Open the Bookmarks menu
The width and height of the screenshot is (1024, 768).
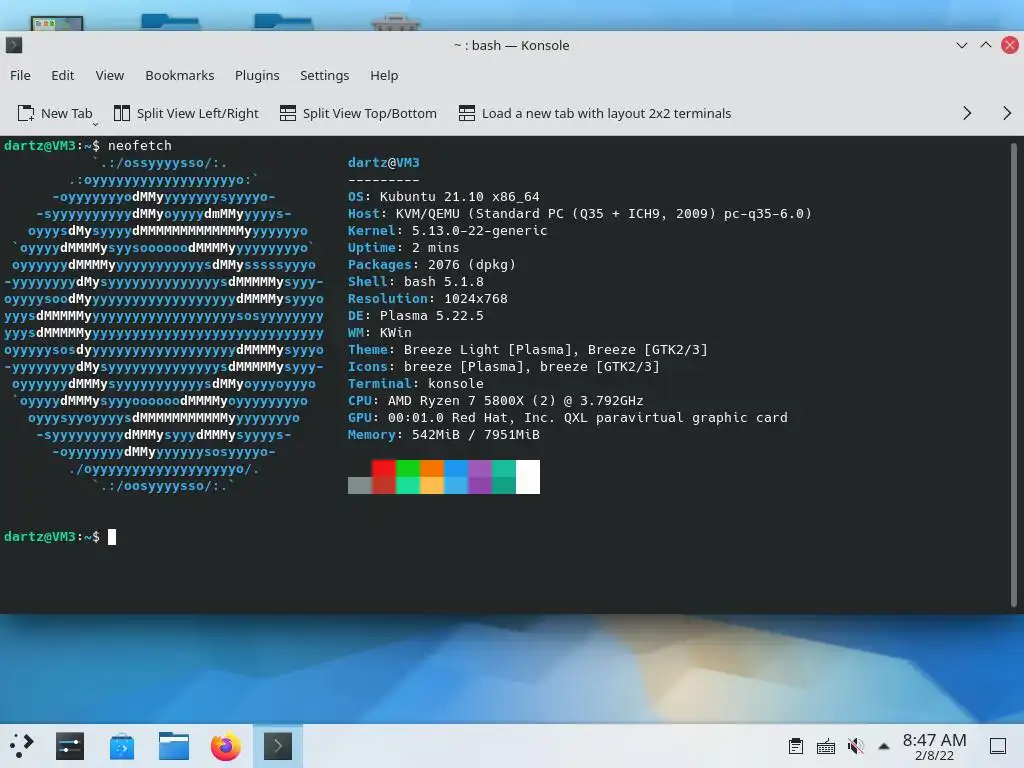click(x=180, y=75)
